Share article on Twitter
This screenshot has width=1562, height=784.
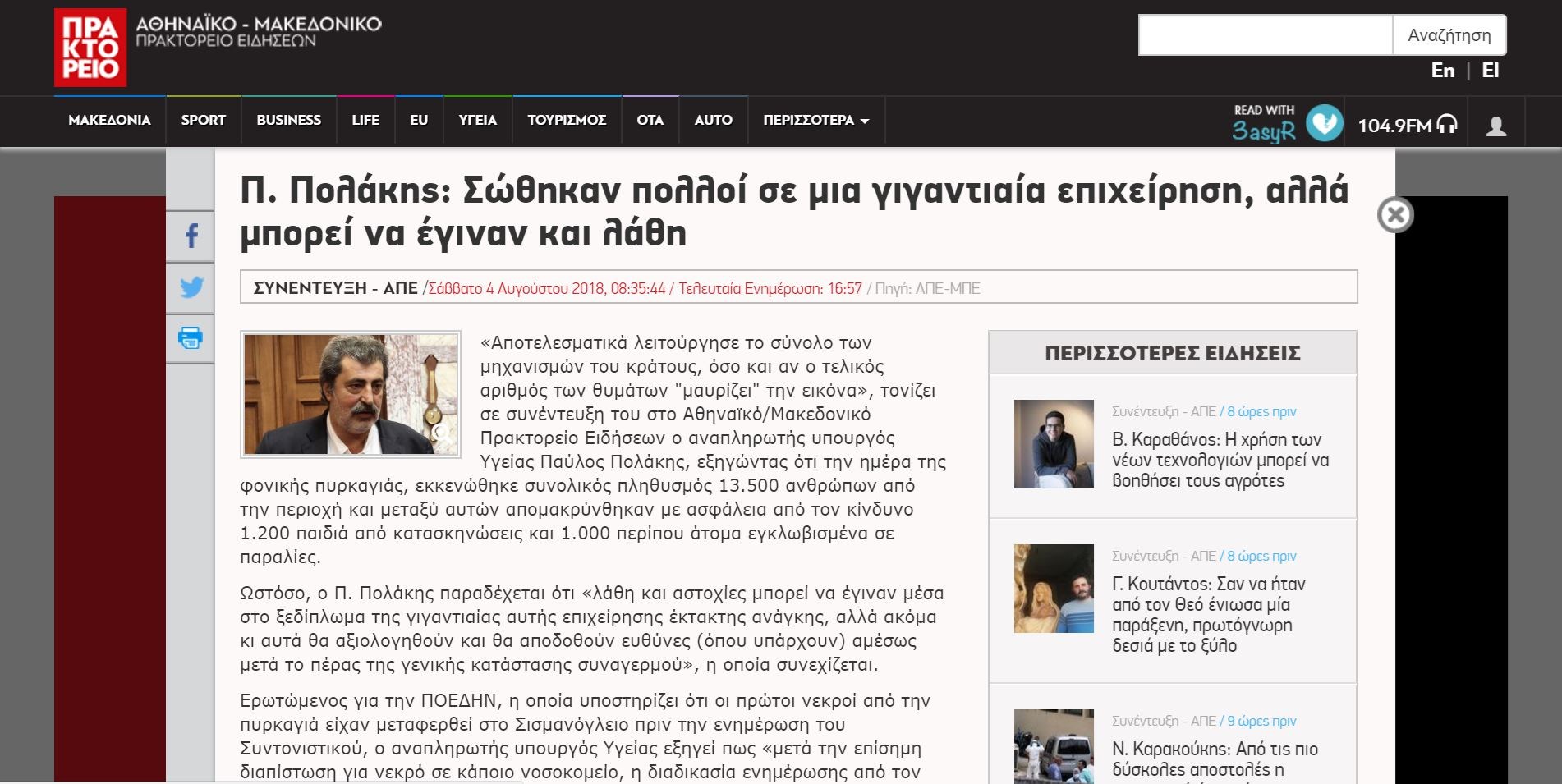pyautogui.click(x=191, y=287)
